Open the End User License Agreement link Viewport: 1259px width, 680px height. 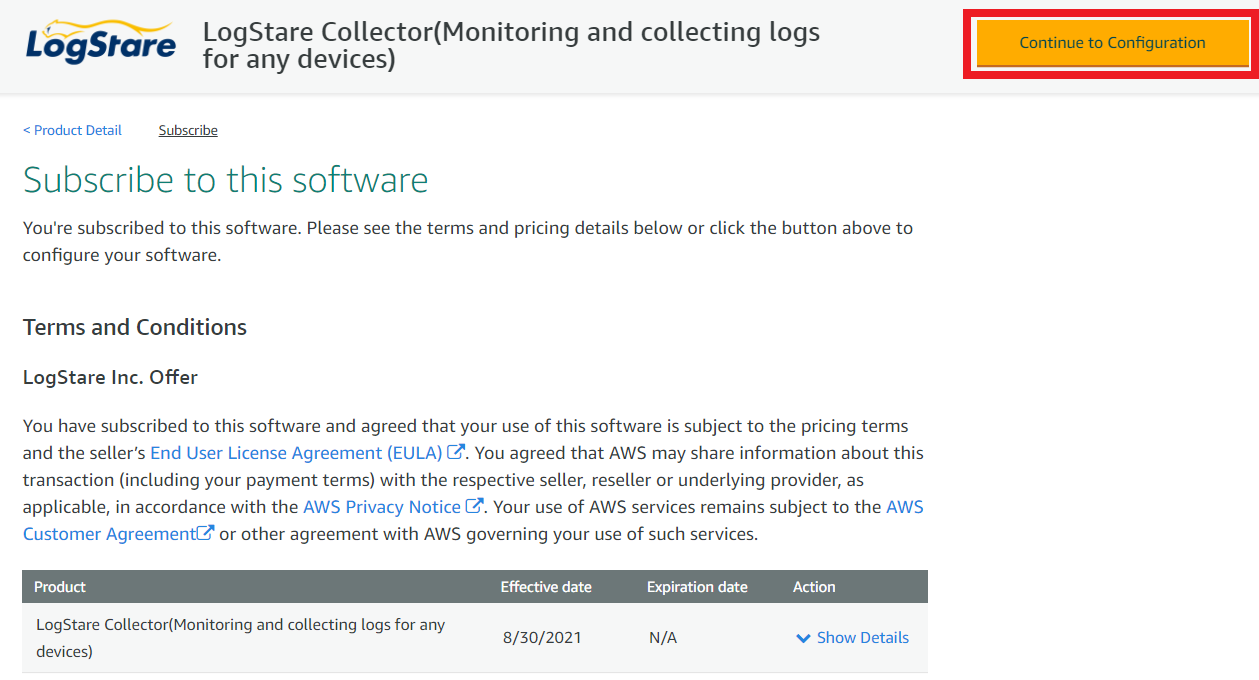pos(296,453)
